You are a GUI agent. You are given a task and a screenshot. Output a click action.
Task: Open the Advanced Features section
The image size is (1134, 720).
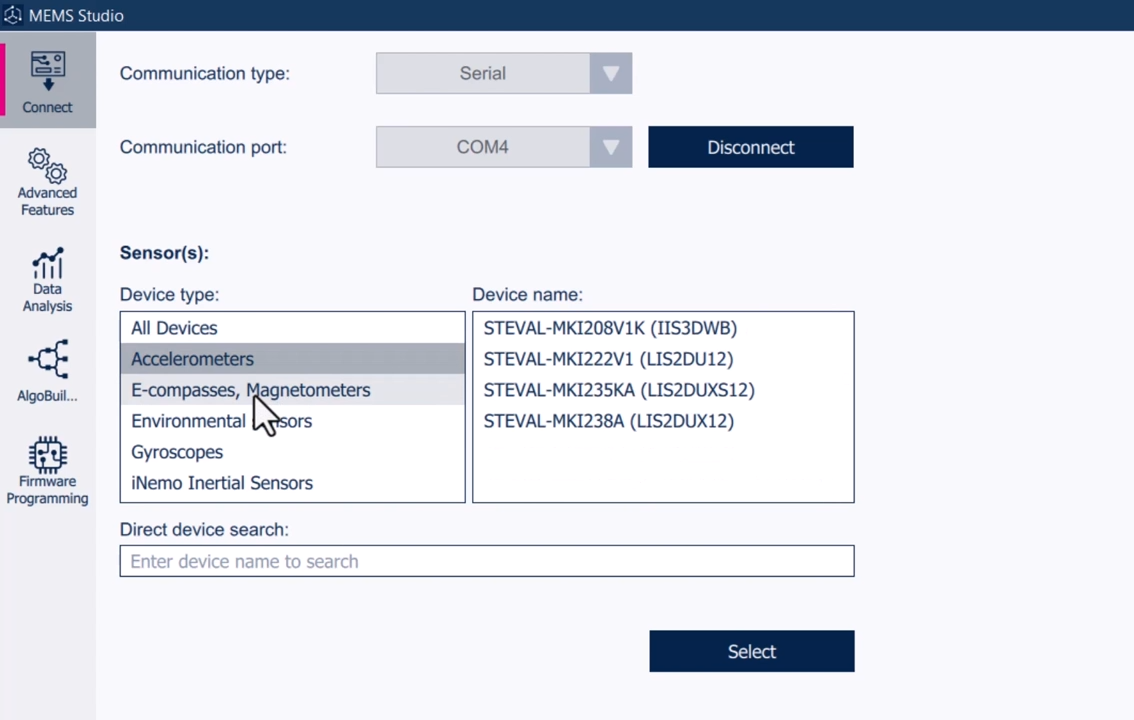pos(47,180)
